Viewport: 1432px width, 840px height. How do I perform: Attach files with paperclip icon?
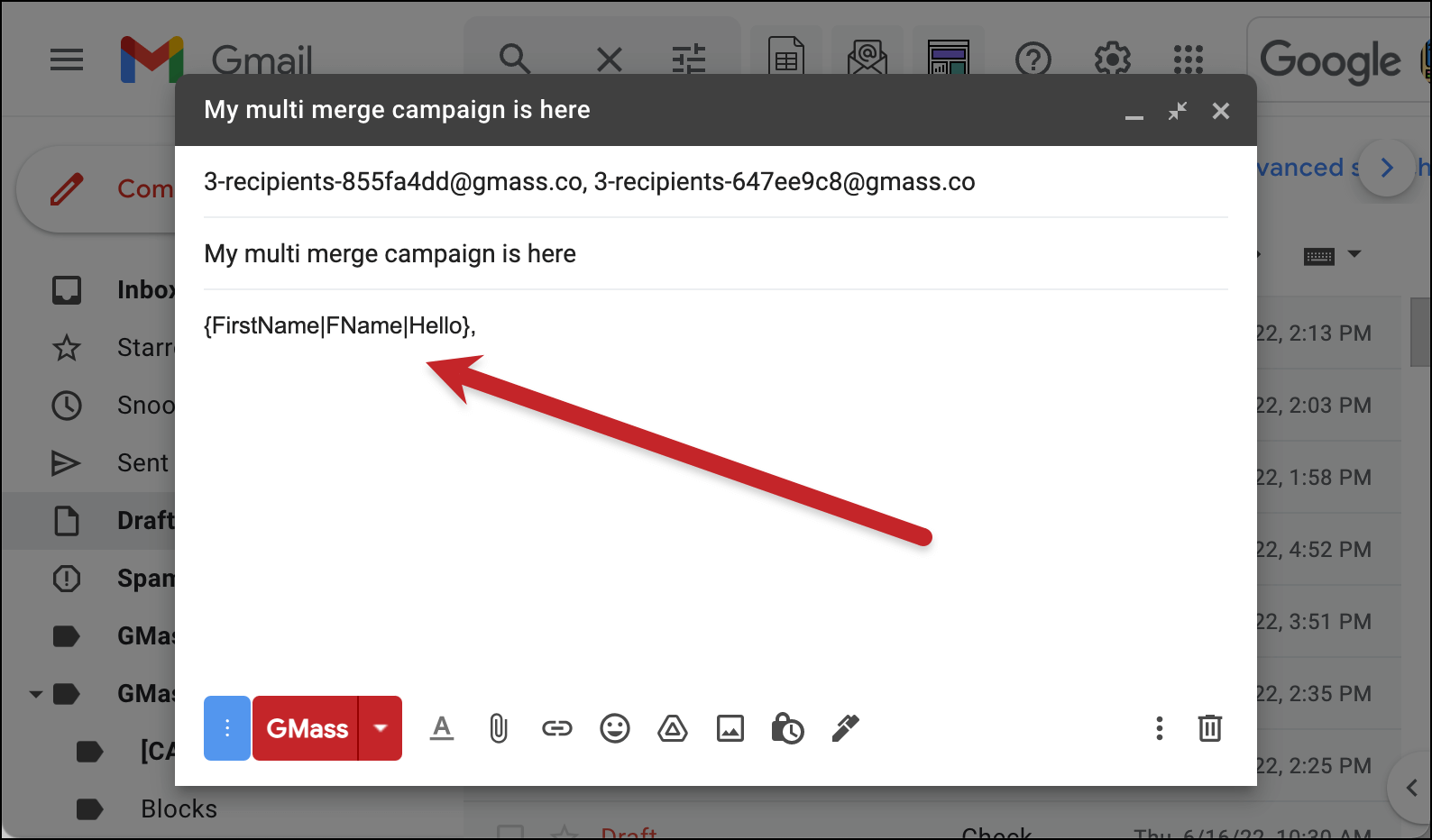(499, 728)
